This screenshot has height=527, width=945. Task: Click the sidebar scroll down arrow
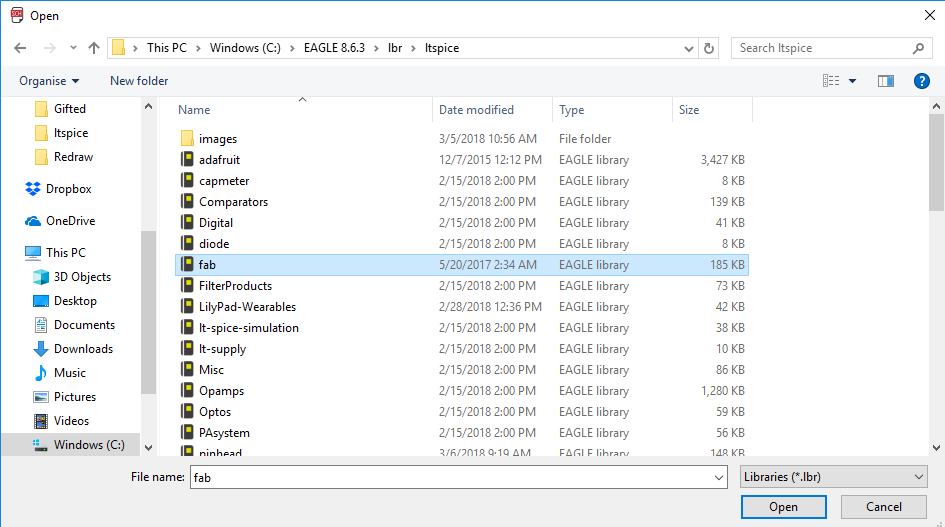148,448
